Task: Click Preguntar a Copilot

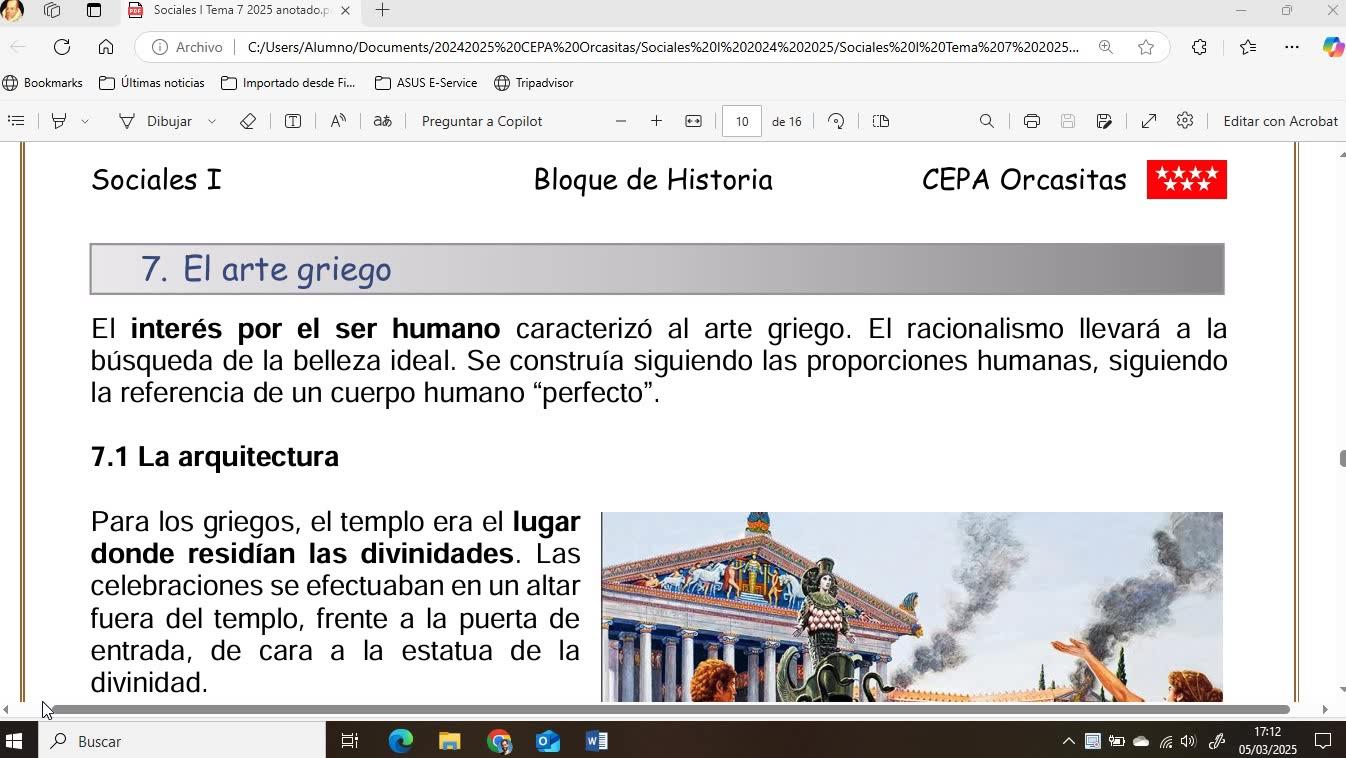Action: pyautogui.click(x=482, y=121)
